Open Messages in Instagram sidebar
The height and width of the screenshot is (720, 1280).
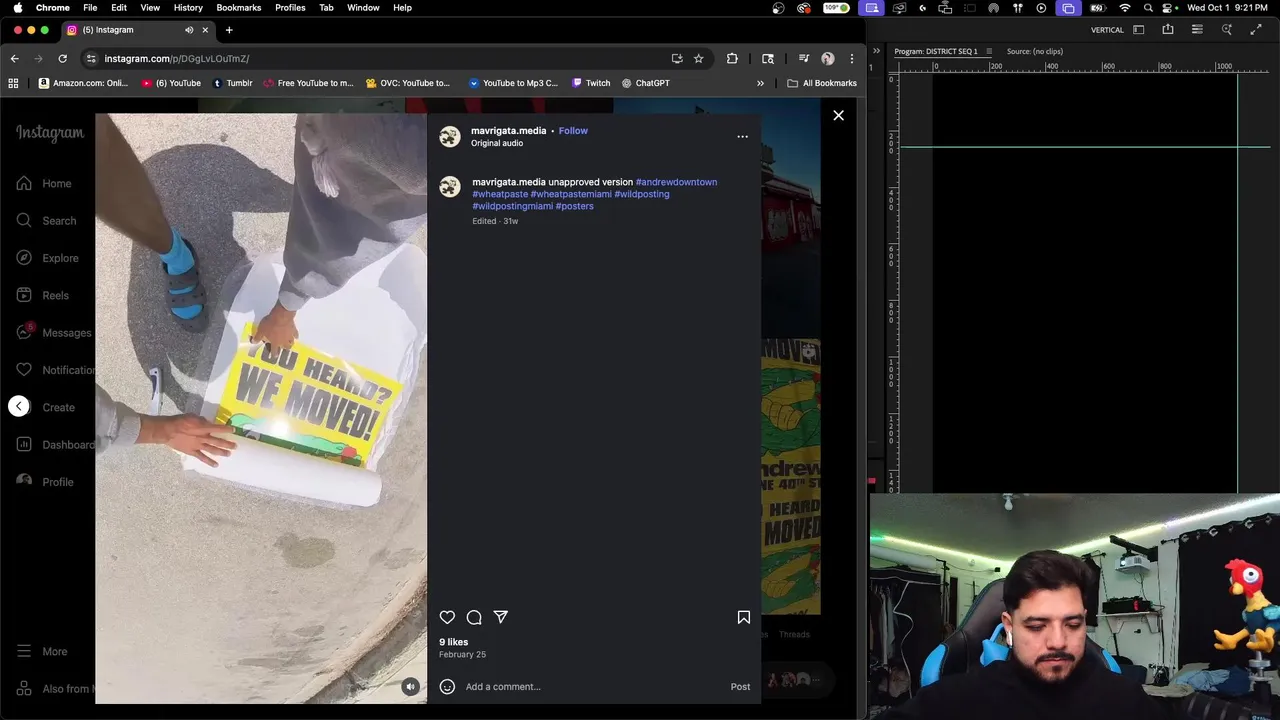pyautogui.click(x=53, y=333)
